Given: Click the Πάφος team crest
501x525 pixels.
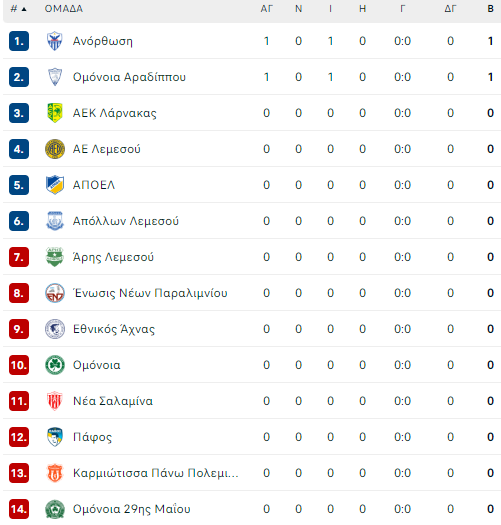Looking at the screenshot, I should (x=55, y=437).
